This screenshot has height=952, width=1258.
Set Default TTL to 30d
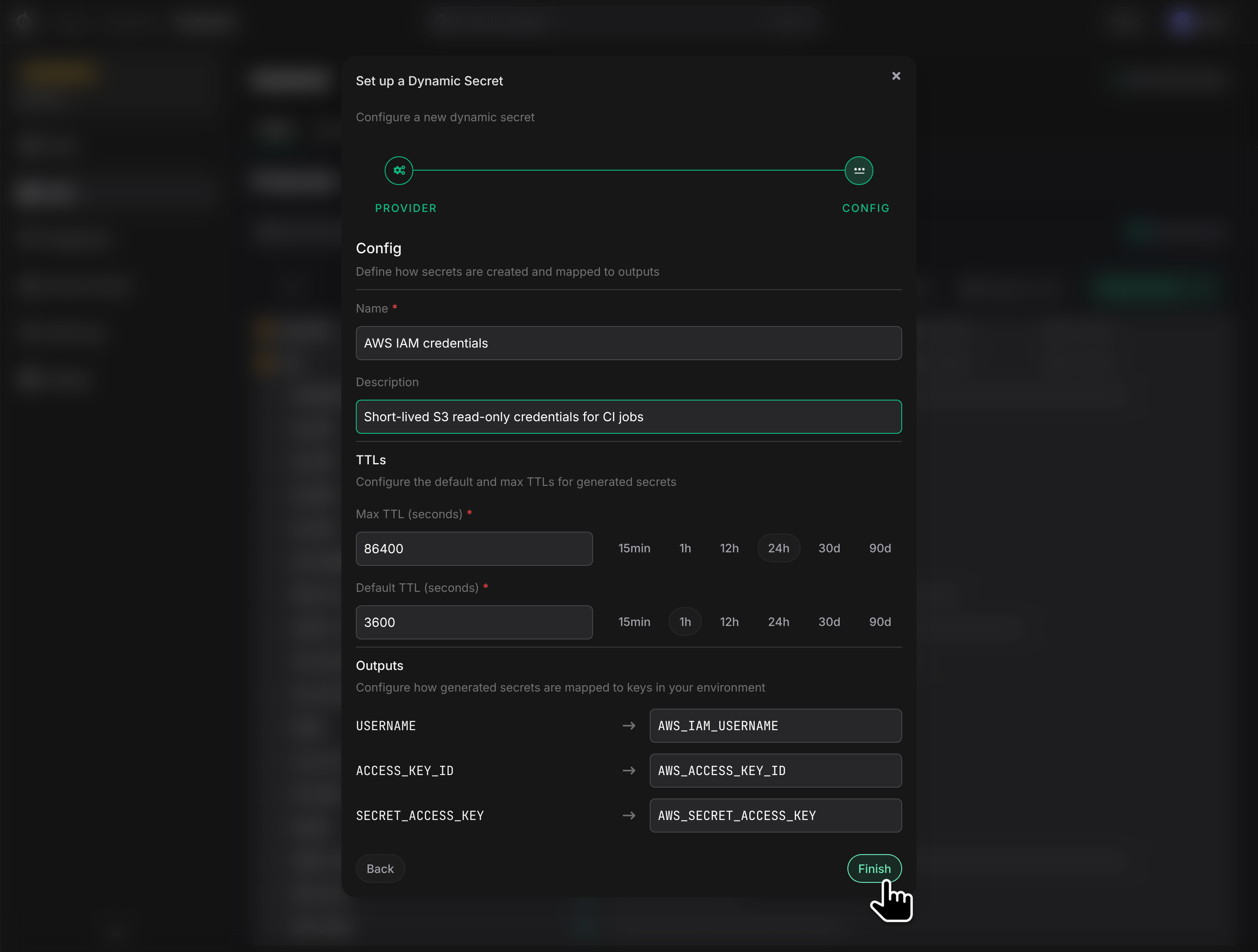(828, 622)
